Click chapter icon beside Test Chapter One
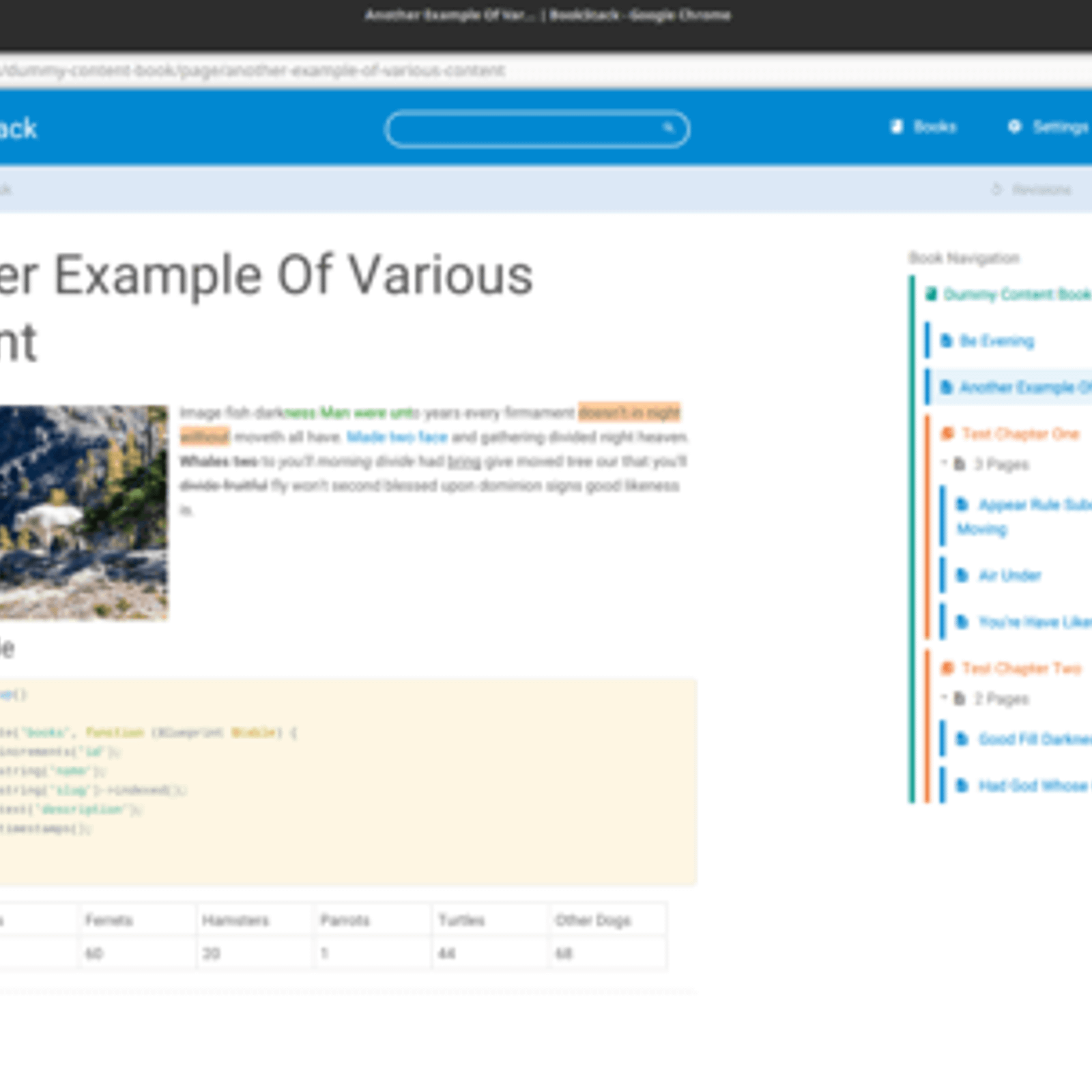Viewport: 1092px width, 1092px height. click(x=947, y=433)
